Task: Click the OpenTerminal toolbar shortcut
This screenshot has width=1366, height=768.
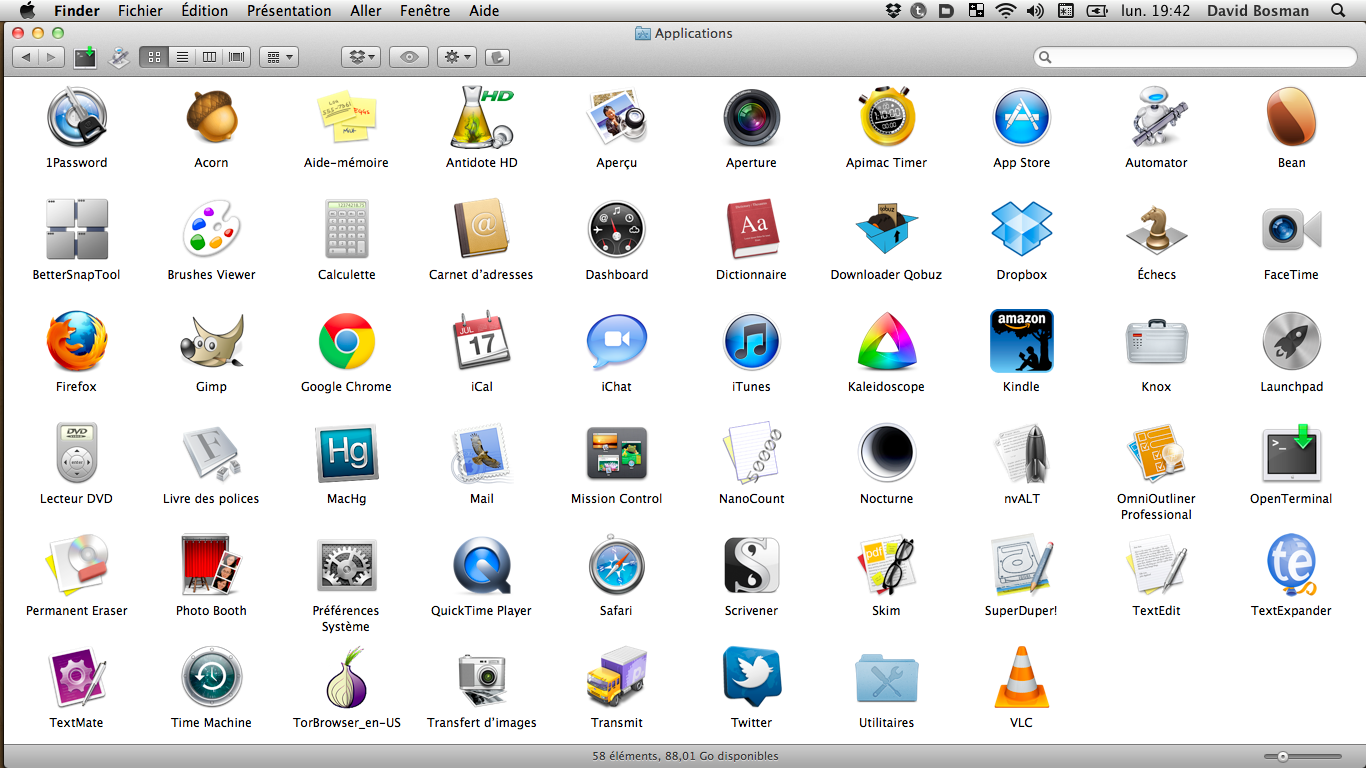Action: point(85,57)
